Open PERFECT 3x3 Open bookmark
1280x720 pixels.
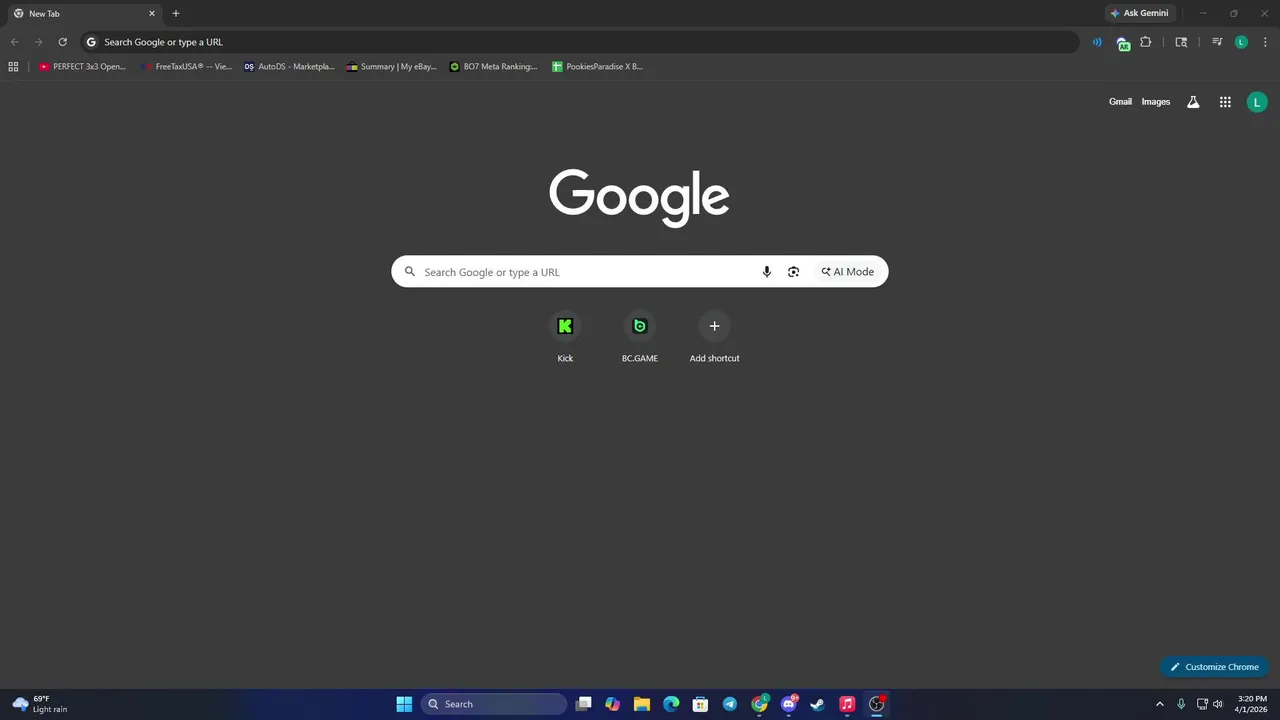coord(82,67)
